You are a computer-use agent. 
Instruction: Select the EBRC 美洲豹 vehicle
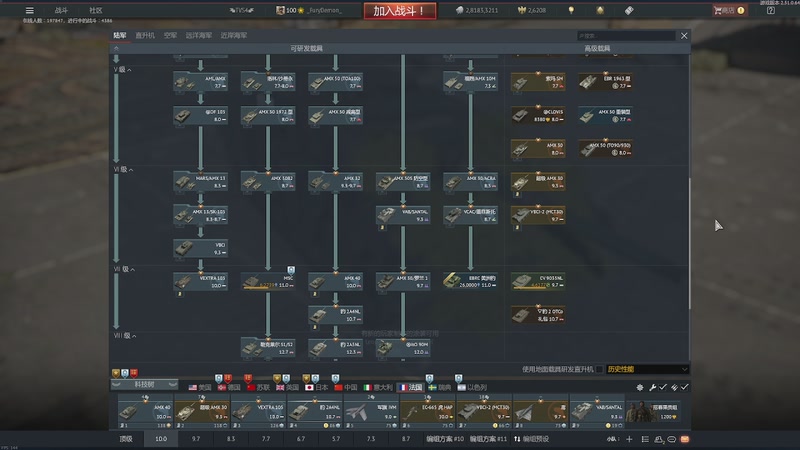470,282
